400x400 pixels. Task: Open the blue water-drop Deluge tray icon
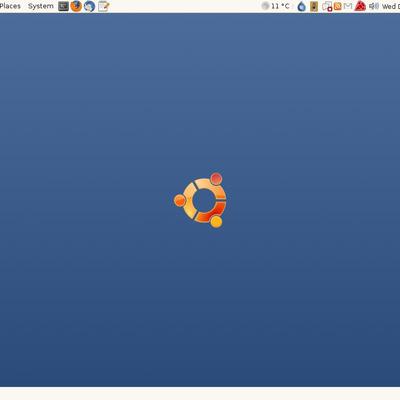302,6
